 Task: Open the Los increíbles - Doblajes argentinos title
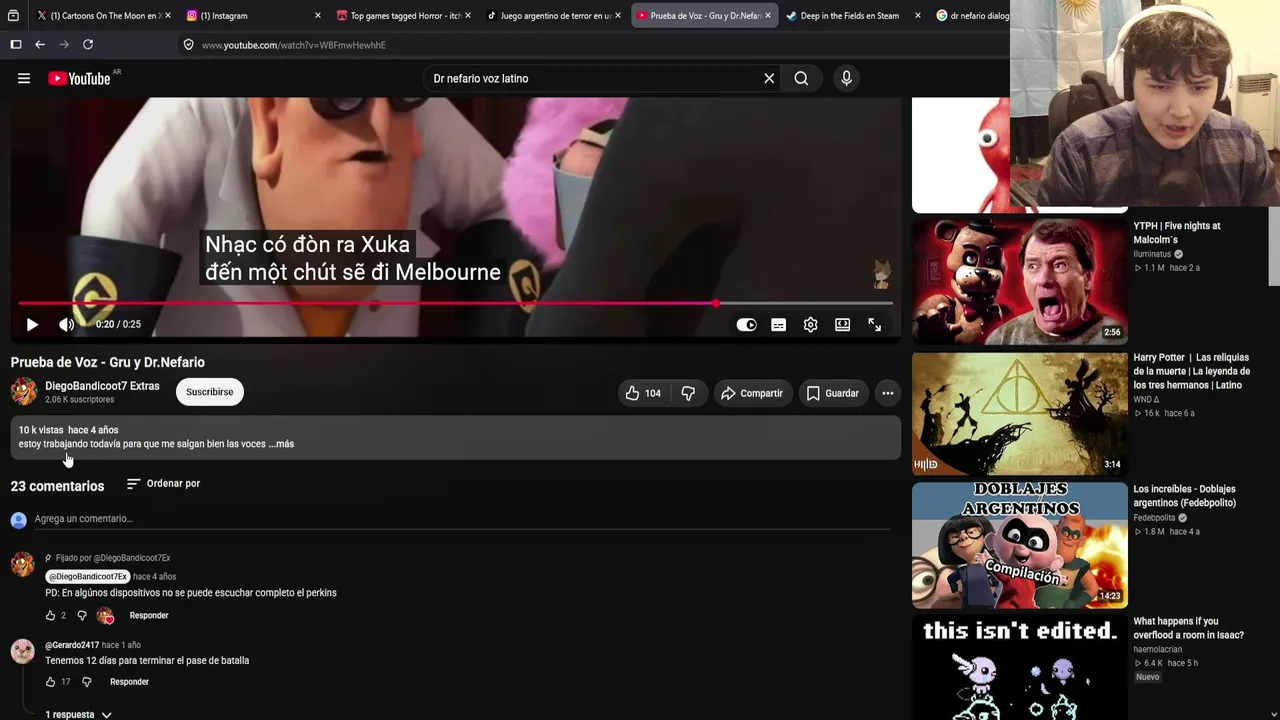point(1185,496)
